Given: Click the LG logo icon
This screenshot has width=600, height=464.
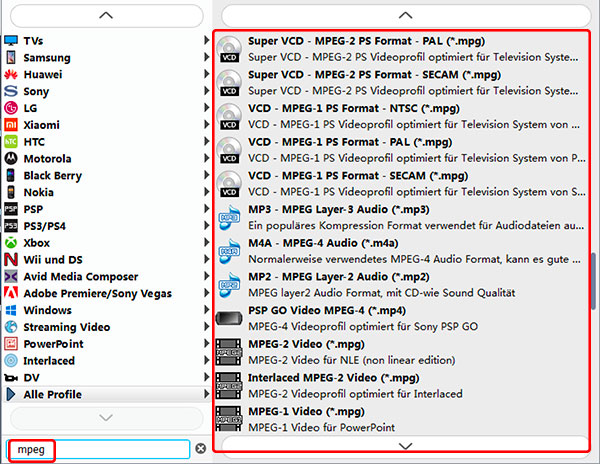Looking at the screenshot, I should [11, 108].
